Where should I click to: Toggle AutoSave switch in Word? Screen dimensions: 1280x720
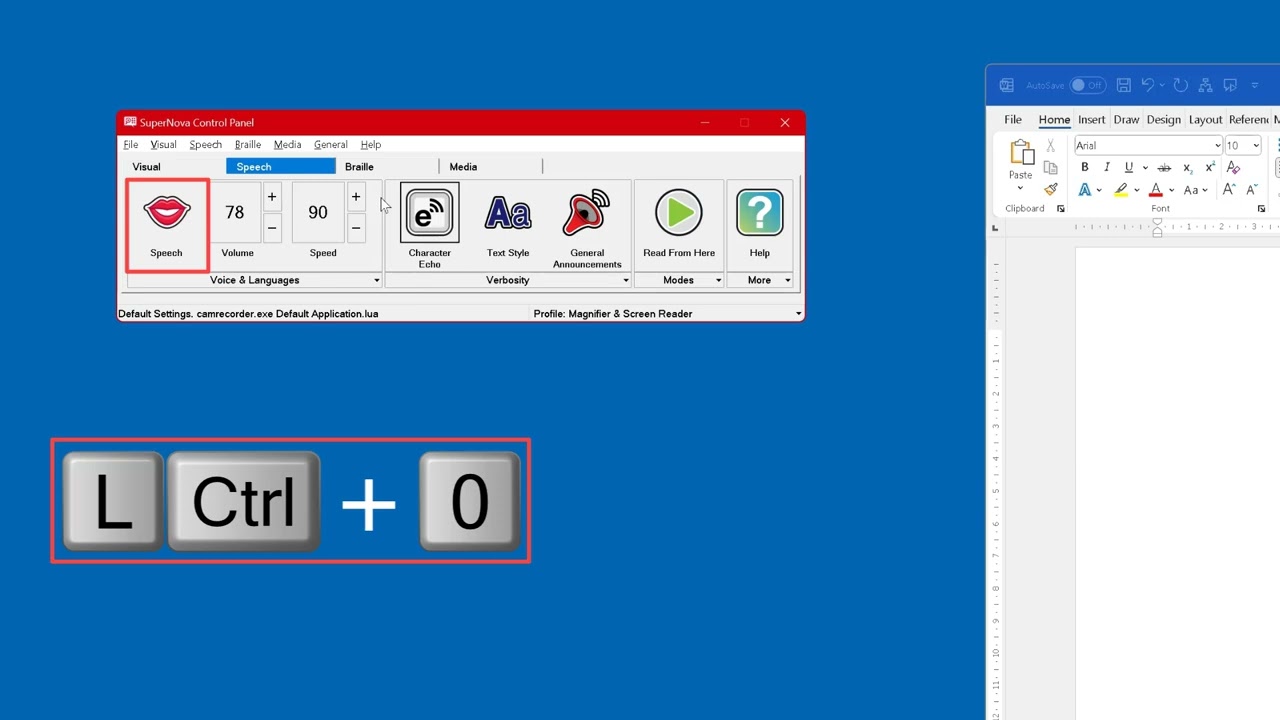[1088, 85]
